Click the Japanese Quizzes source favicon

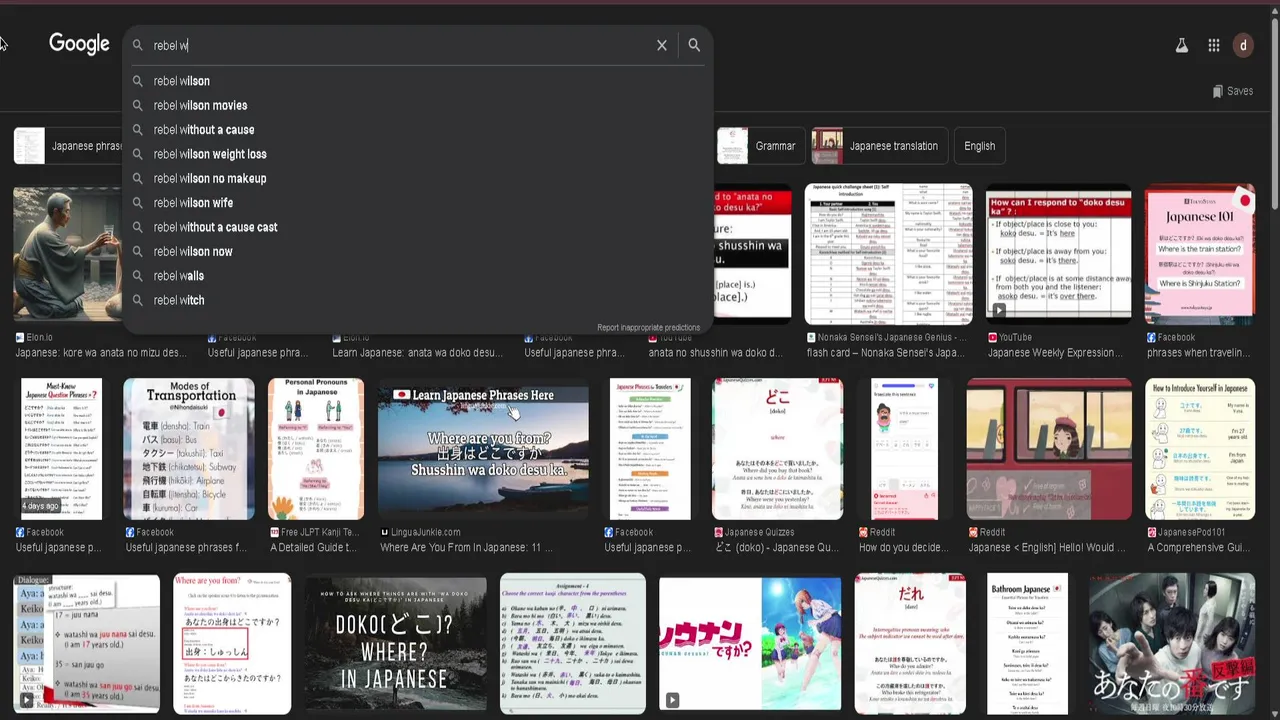point(719,533)
